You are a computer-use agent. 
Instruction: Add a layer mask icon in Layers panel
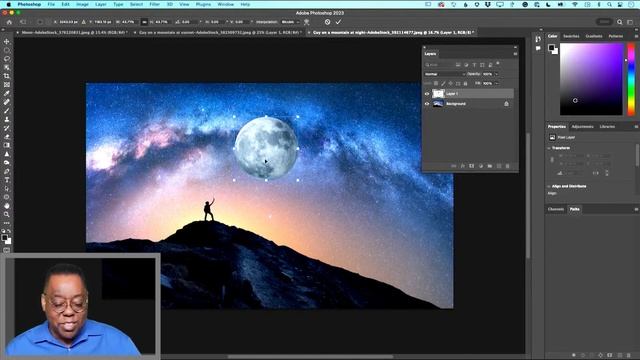point(471,166)
